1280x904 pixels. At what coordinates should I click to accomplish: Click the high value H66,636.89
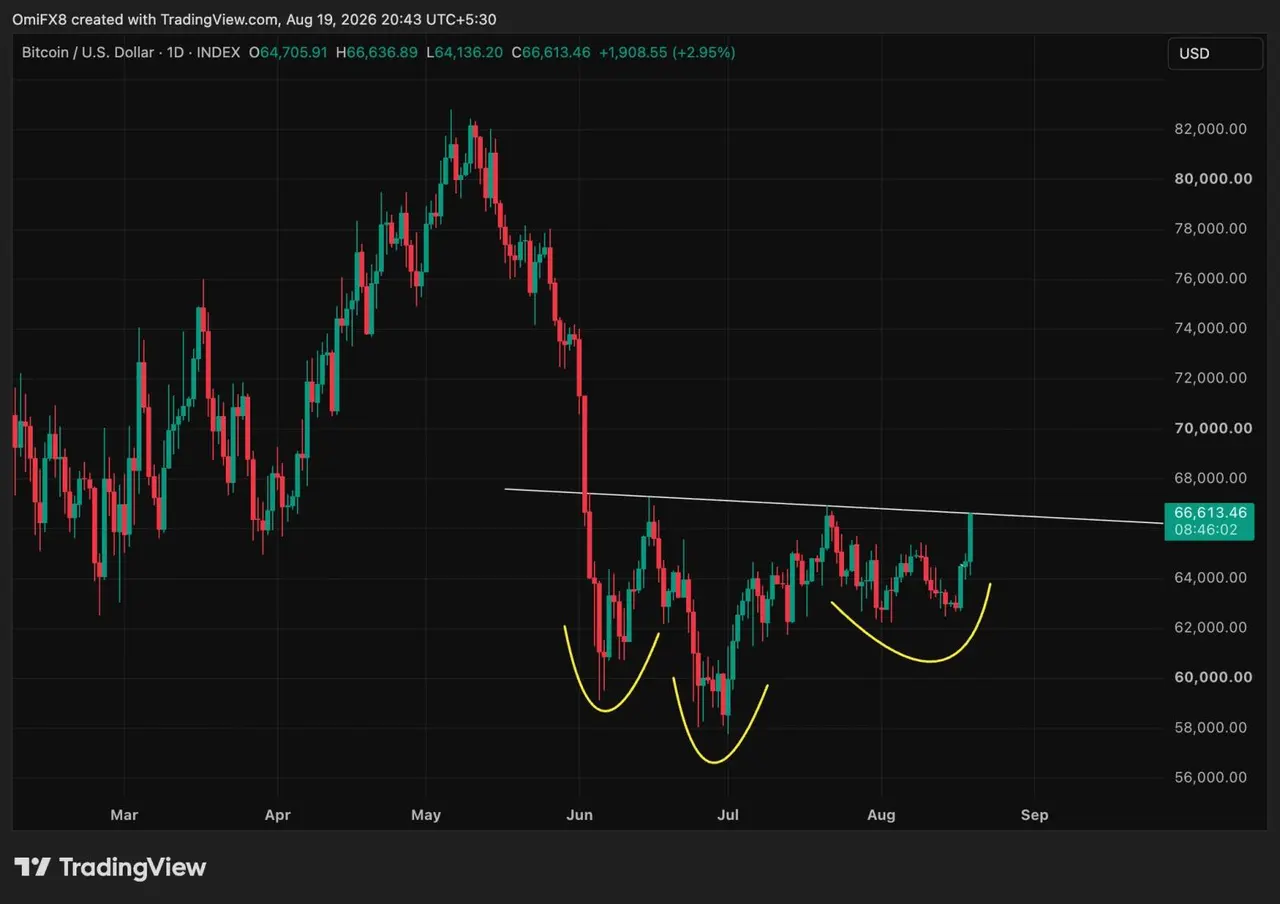point(378,51)
